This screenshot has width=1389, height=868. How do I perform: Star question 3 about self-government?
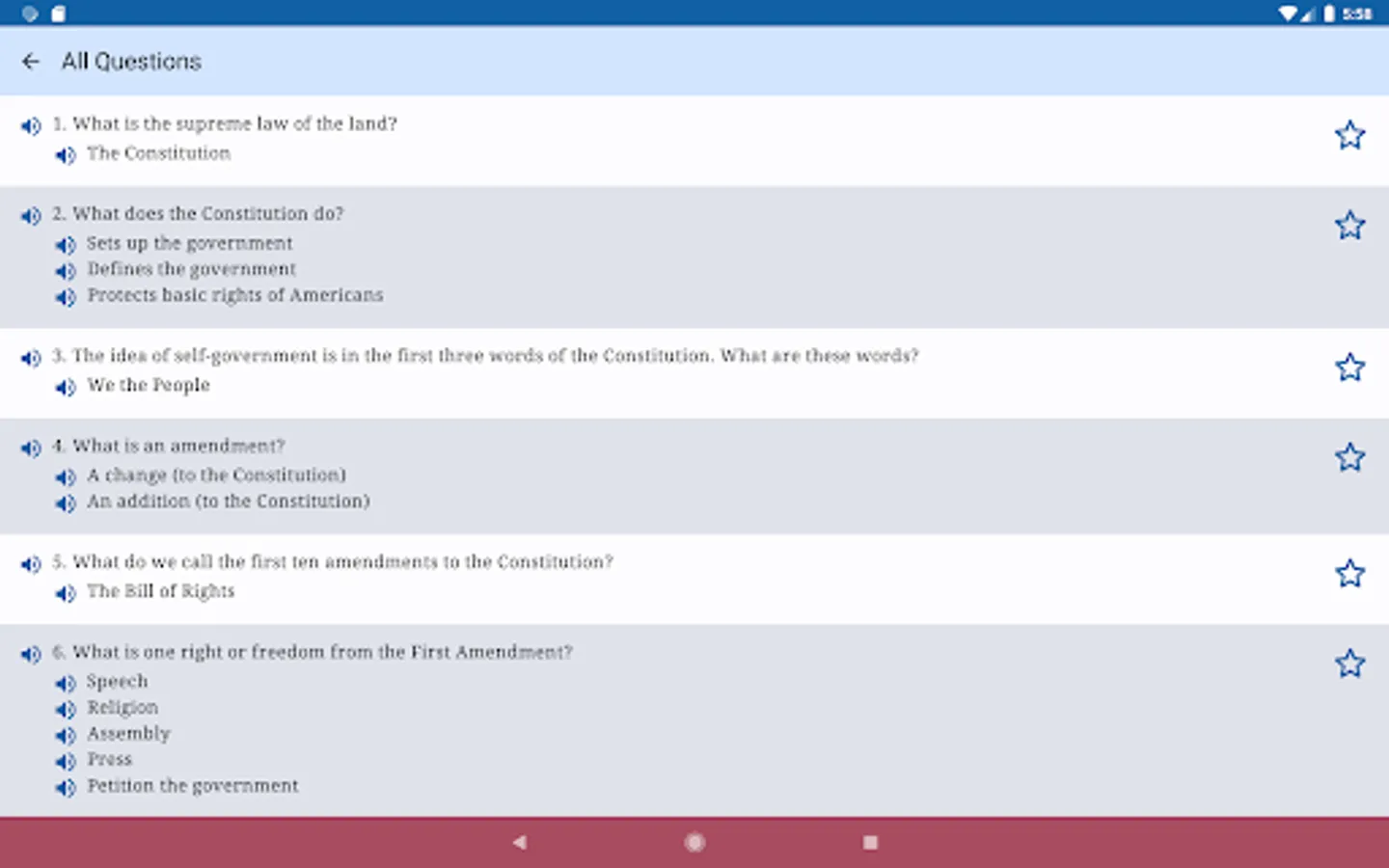click(x=1349, y=366)
